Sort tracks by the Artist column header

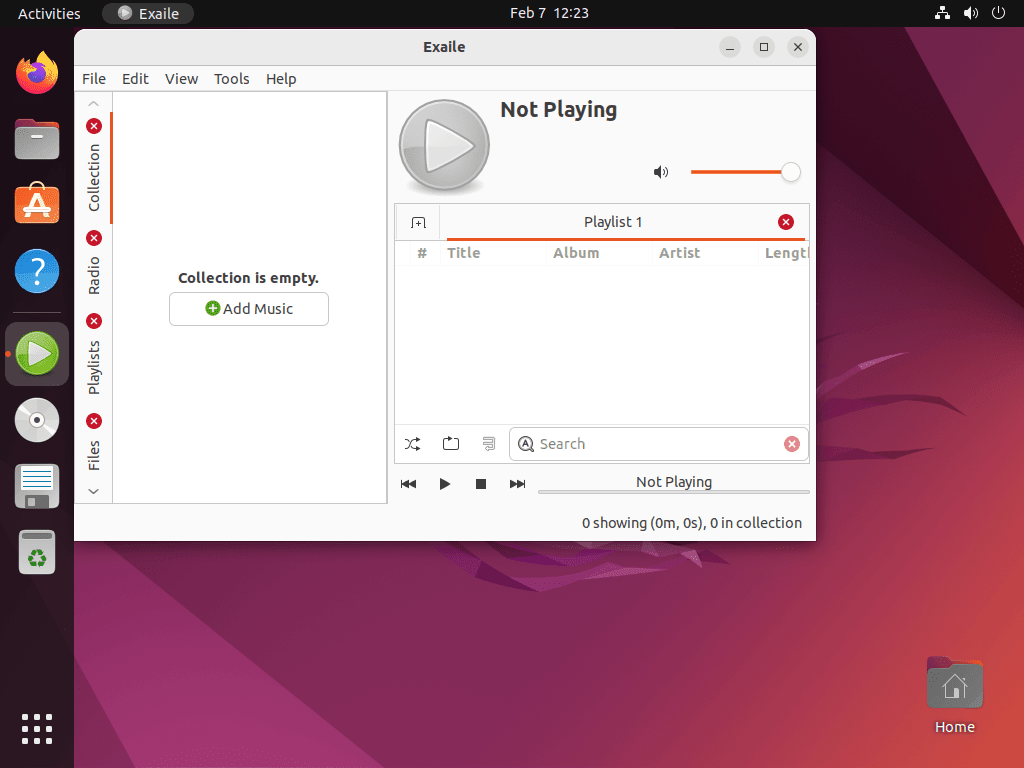point(679,253)
